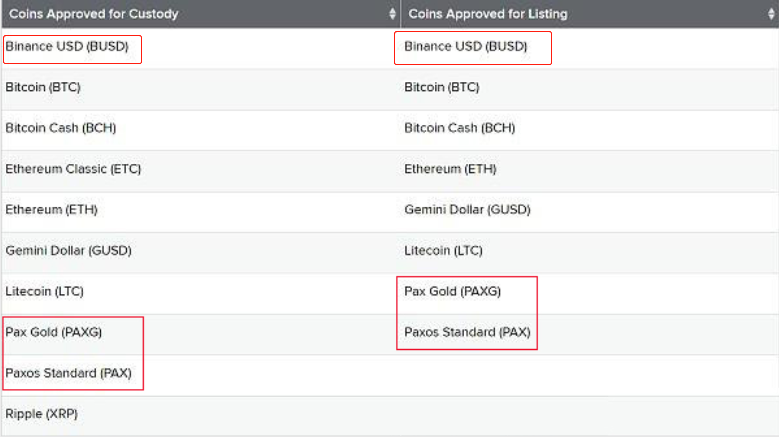779x437 pixels.
Task: Select Ripple (XRP) in Custody column
Action: click(x=41, y=414)
